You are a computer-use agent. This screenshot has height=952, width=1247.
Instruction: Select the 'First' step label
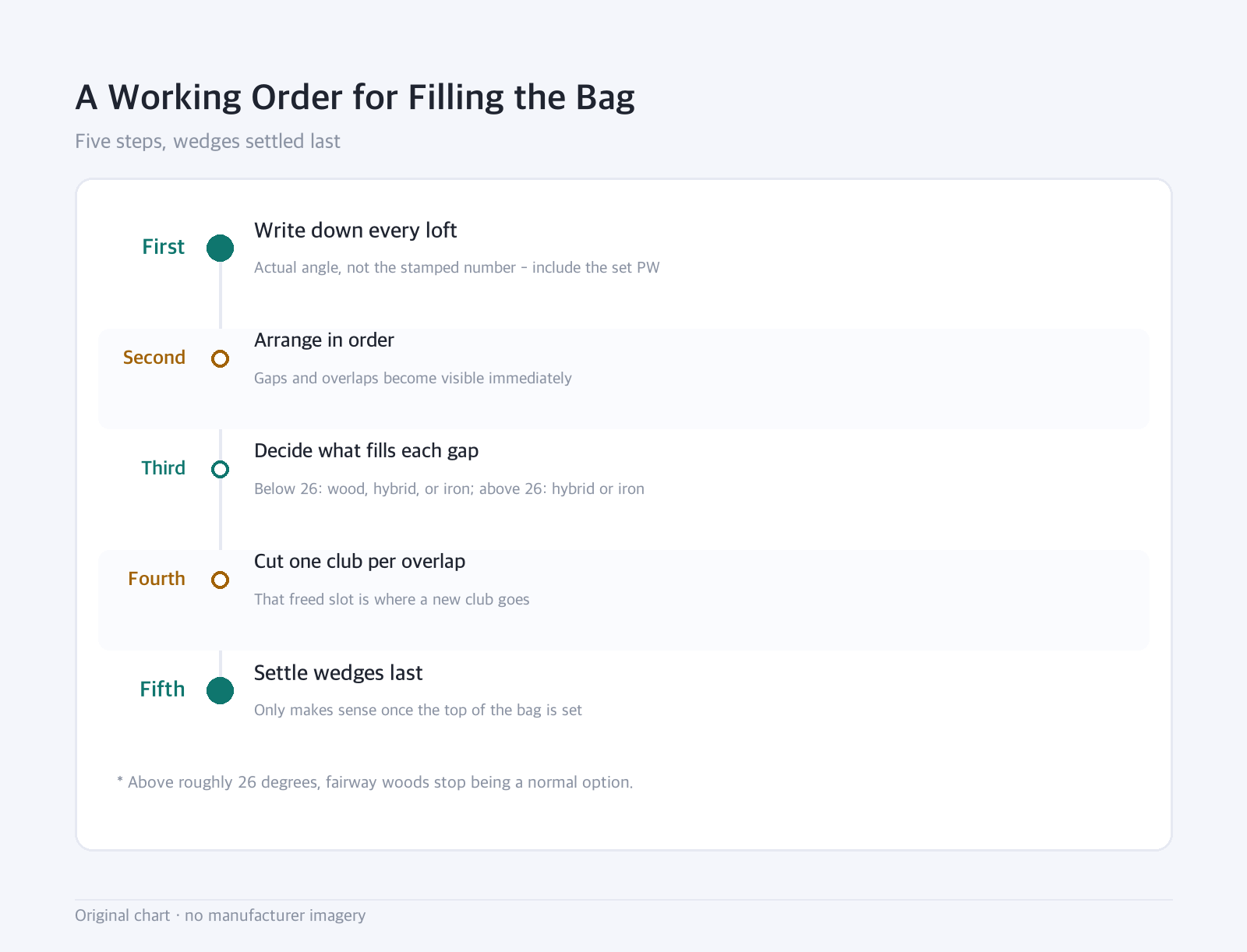(163, 247)
